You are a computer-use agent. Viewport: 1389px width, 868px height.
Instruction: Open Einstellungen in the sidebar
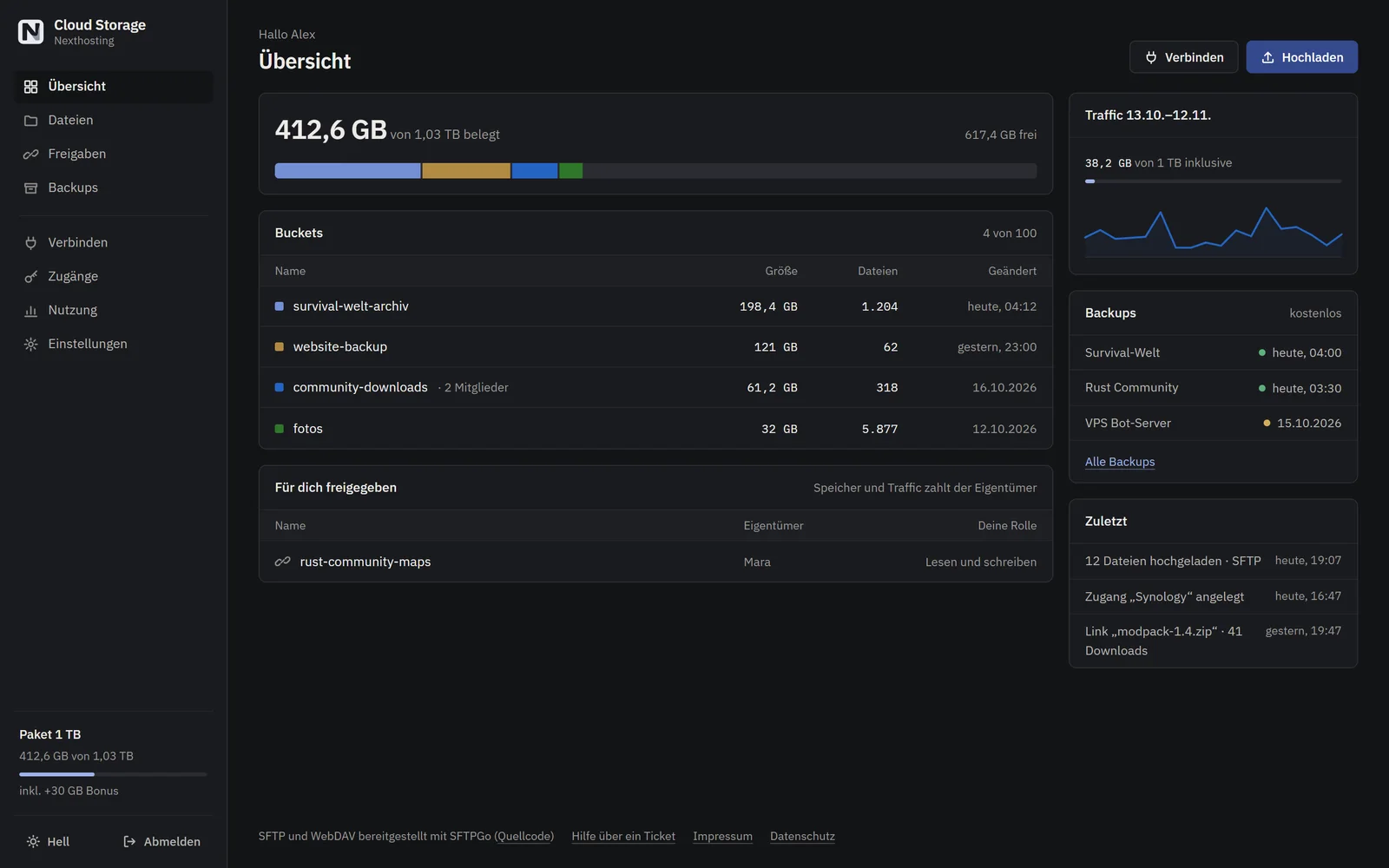114,345
